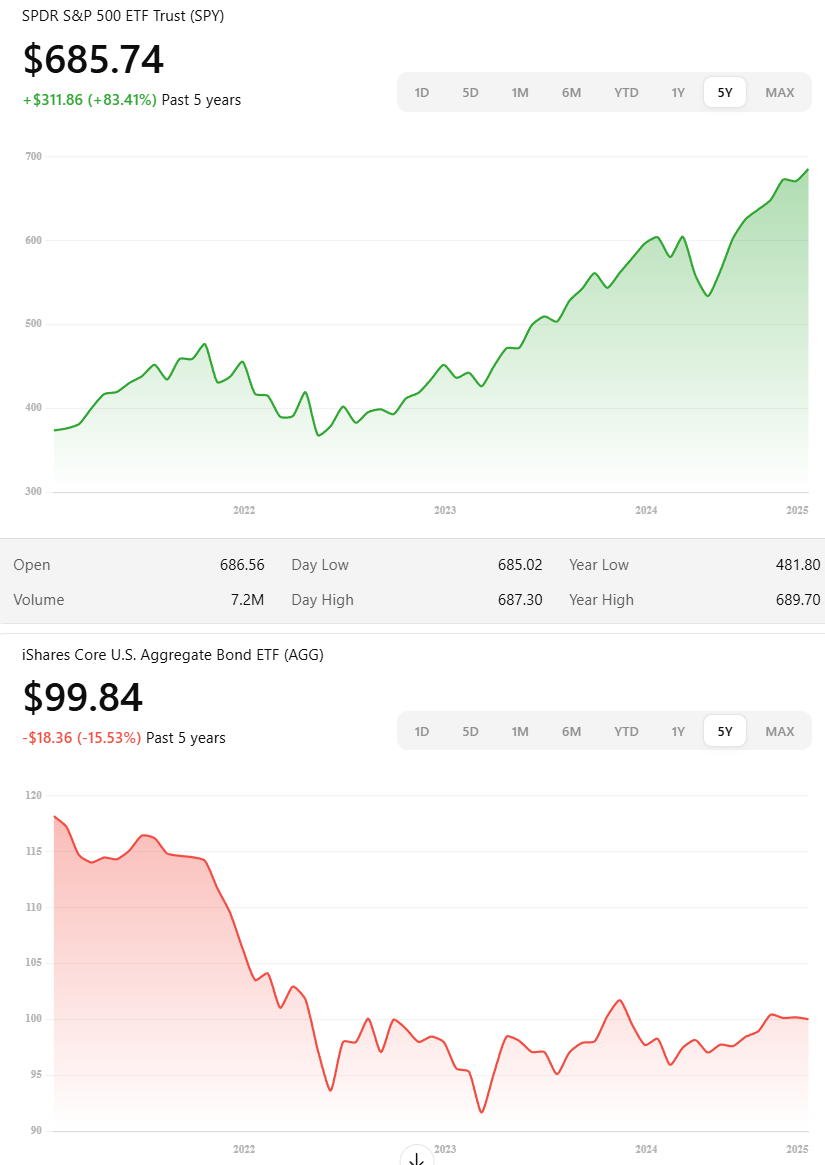Switch the AGG chart to 1Y
Viewport: 825px width, 1165px height.
pyautogui.click(x=678, y=731)
